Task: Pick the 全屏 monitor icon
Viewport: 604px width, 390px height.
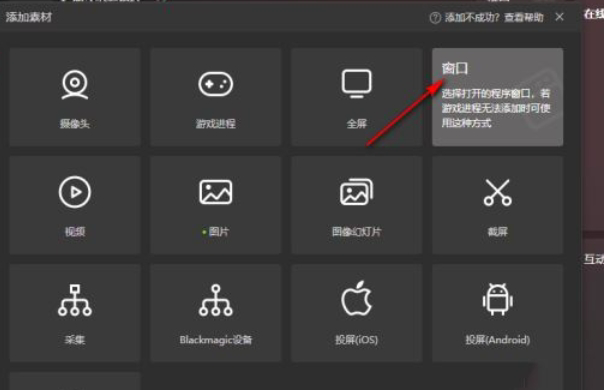Action: [x=357, y=84]
